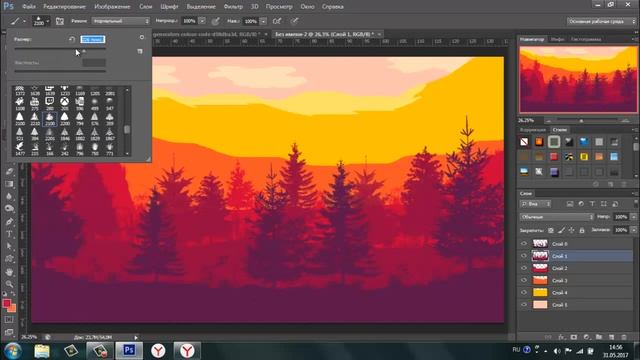
Task: Click the brush size slider track
Action: click(x=60, y=48)
